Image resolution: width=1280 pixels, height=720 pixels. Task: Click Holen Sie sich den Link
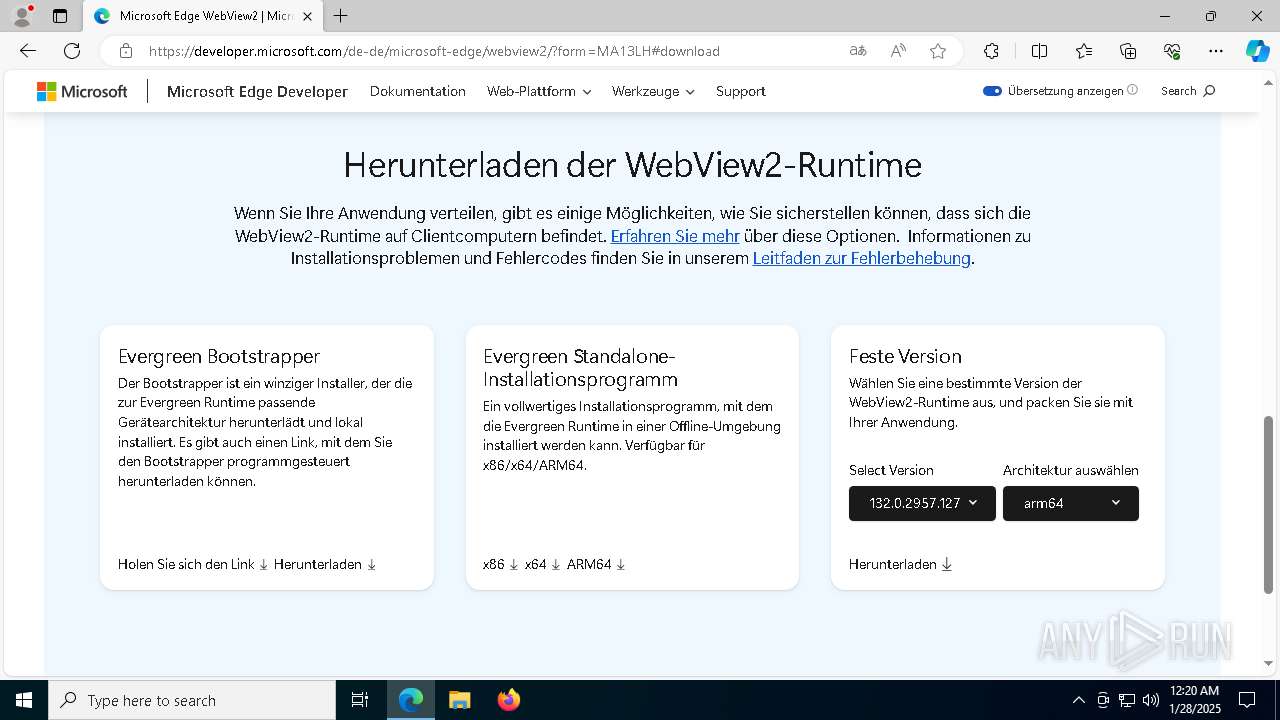193,564
